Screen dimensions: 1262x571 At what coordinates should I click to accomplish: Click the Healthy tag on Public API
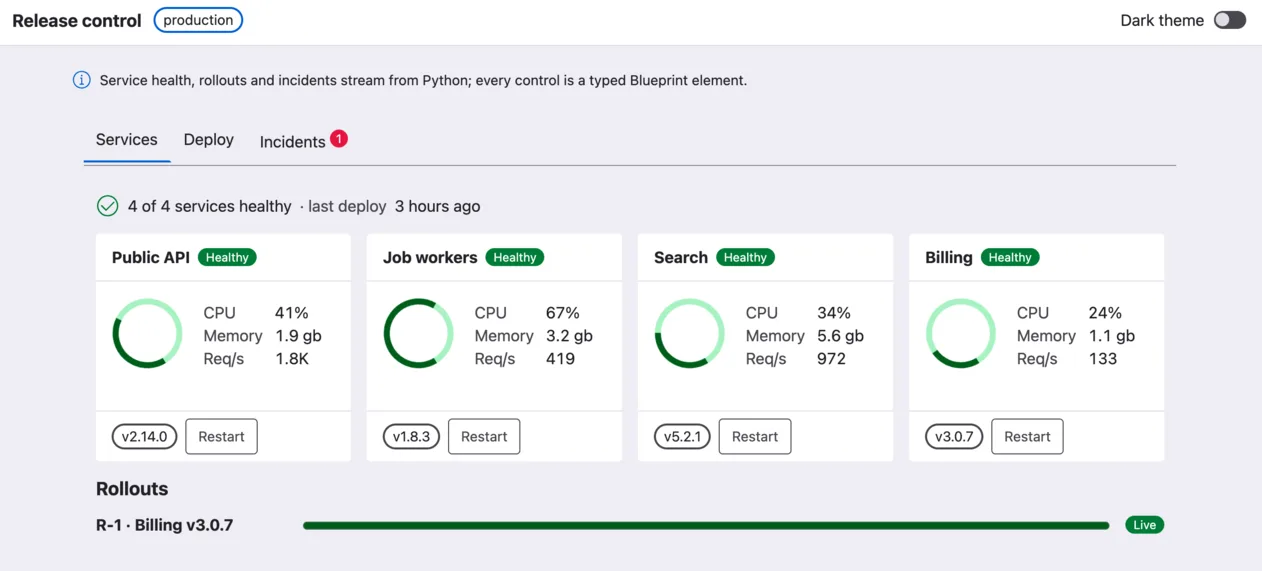227,257
